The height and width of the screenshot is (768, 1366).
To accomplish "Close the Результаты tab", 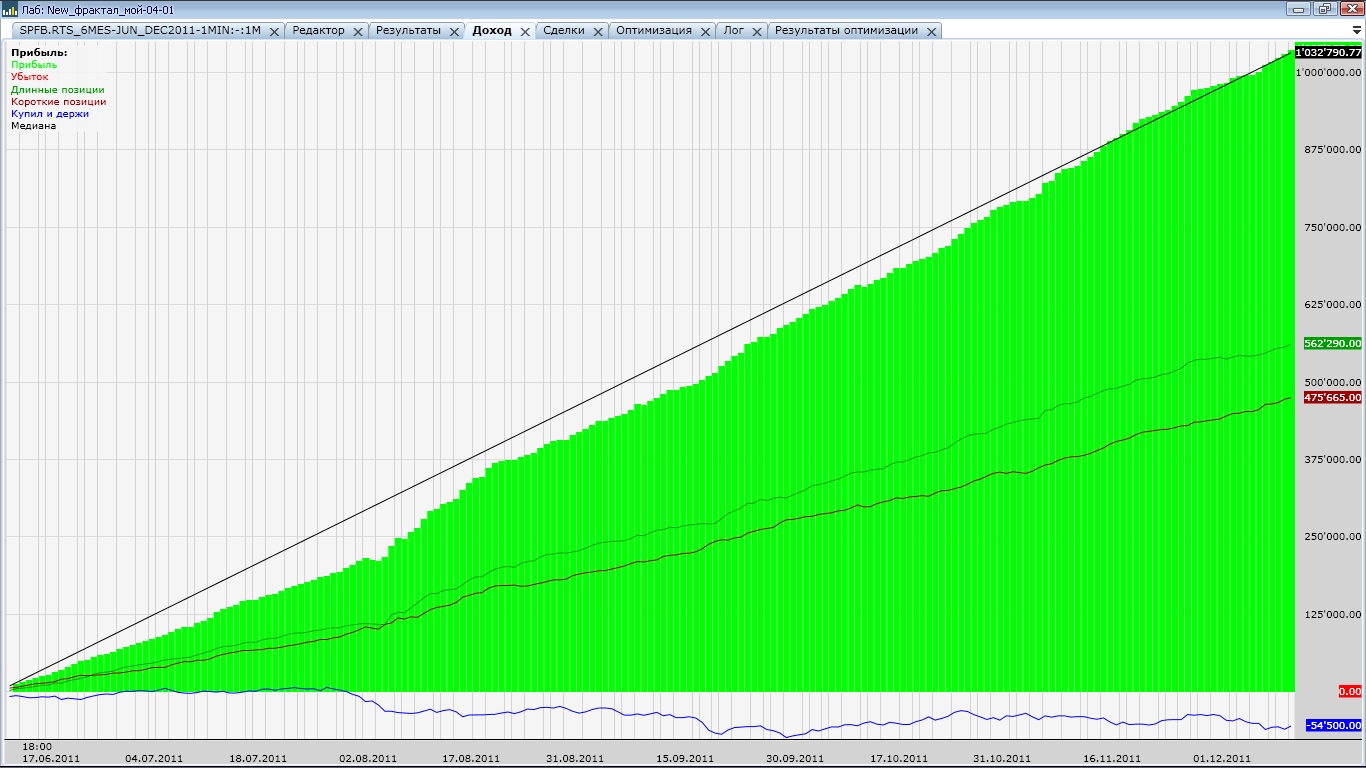I will click(x=454, y=31).
